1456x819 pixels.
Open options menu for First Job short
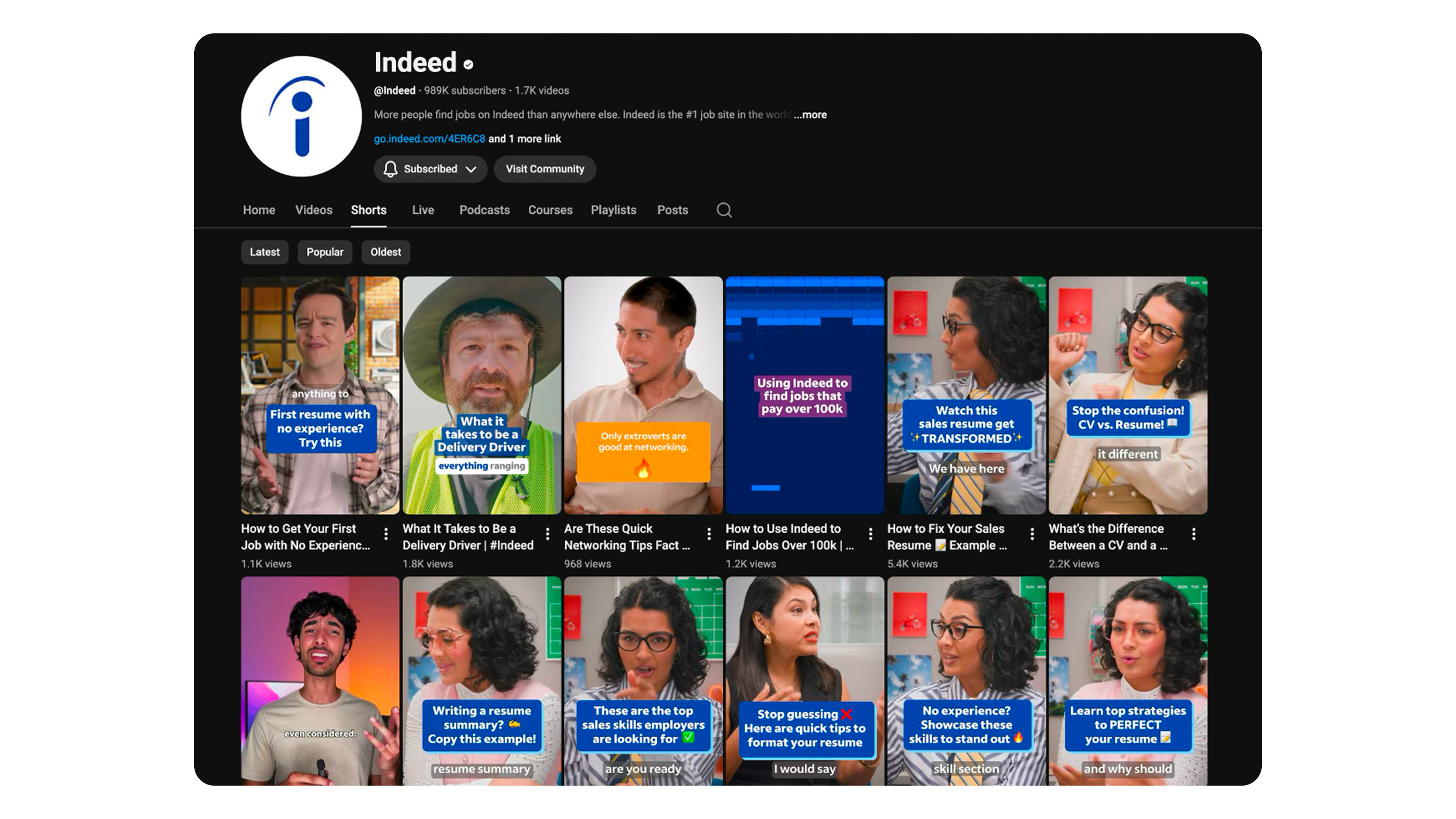[386, 534]
